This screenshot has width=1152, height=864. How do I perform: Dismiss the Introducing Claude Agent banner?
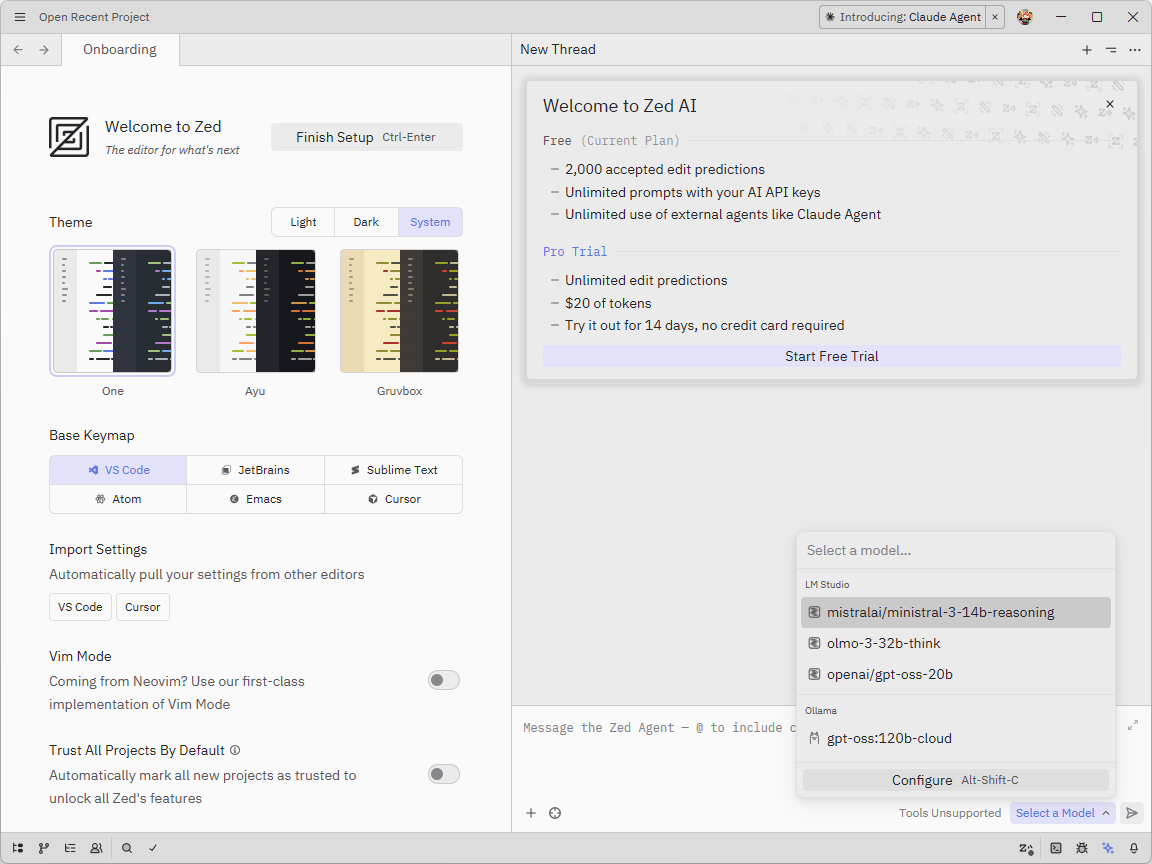995,17
